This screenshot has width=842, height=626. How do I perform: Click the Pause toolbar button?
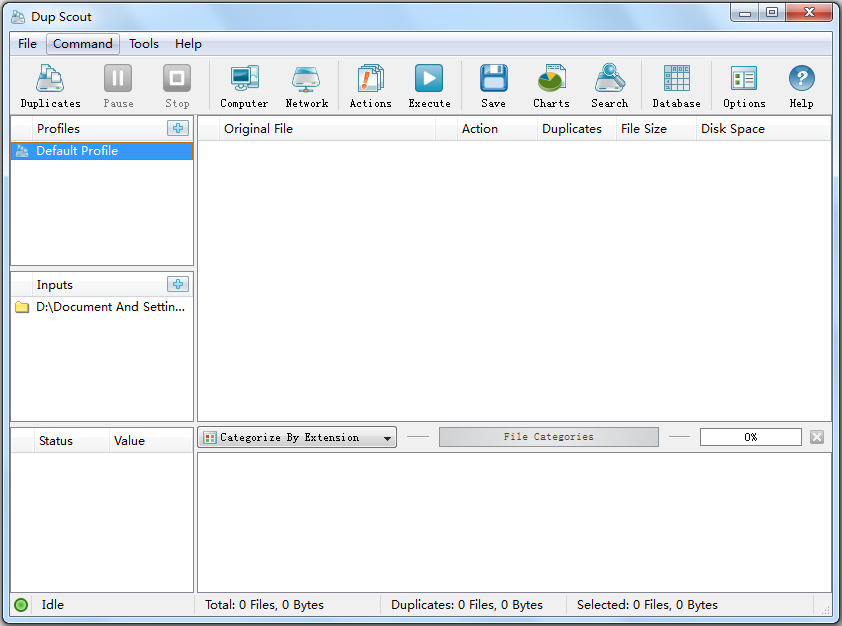[118, 86]
